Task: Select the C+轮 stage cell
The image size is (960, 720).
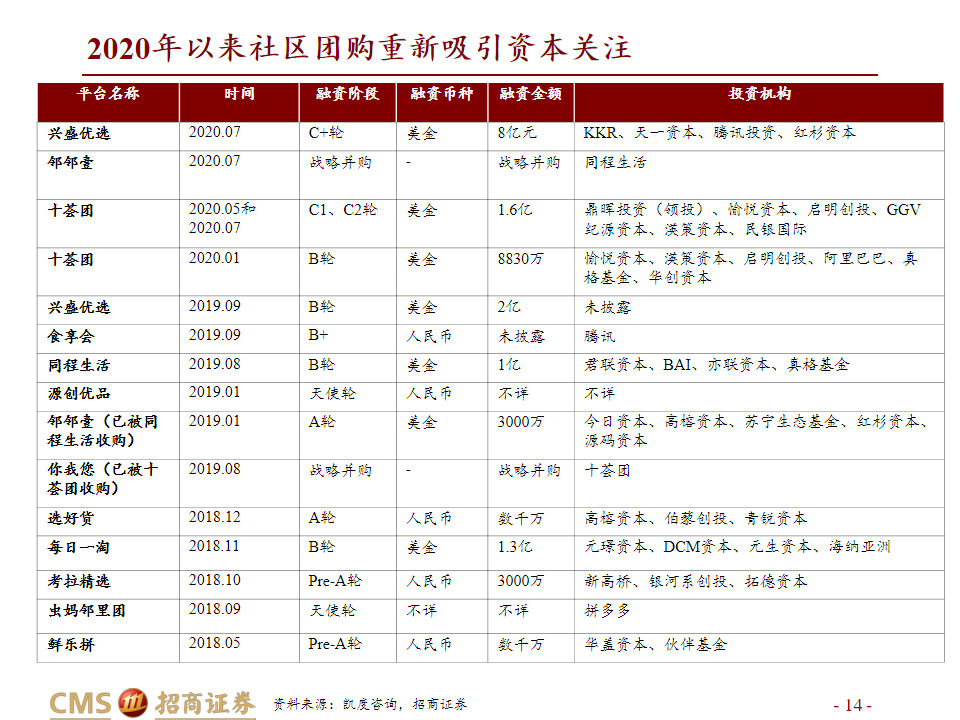Action: pos(326,133)
